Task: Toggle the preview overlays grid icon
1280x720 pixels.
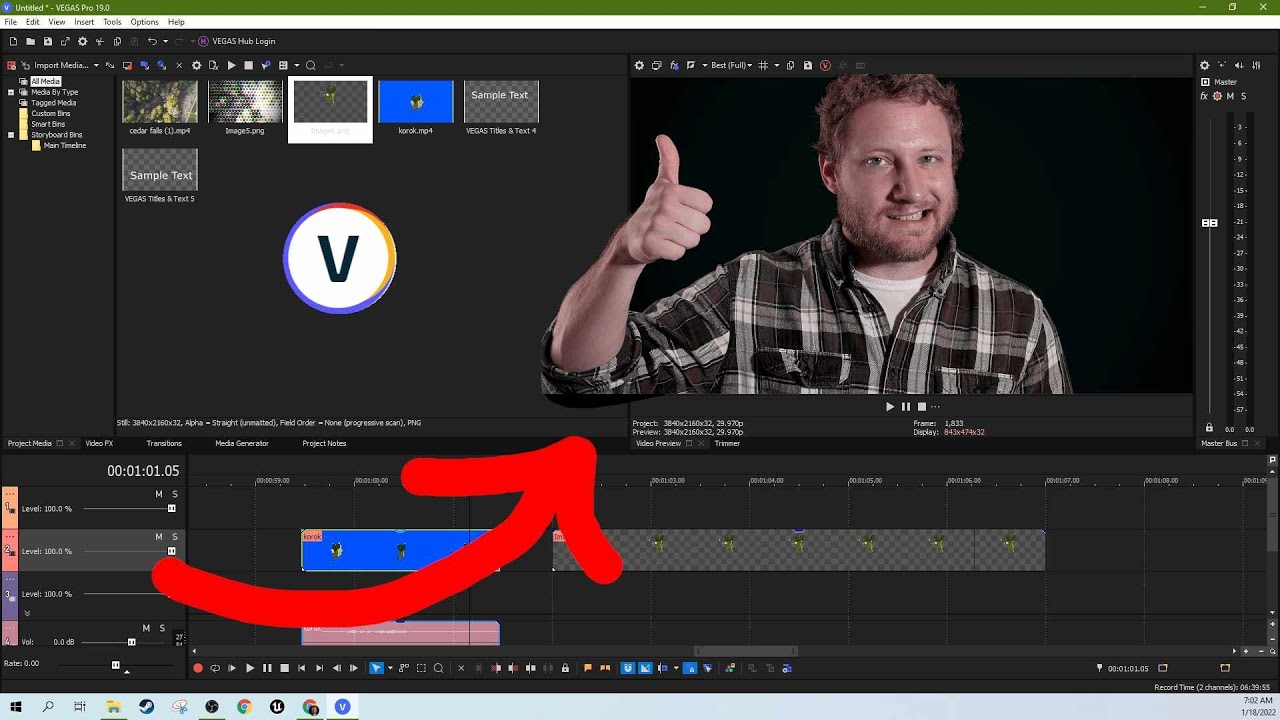Action: [x=762, y=65]
